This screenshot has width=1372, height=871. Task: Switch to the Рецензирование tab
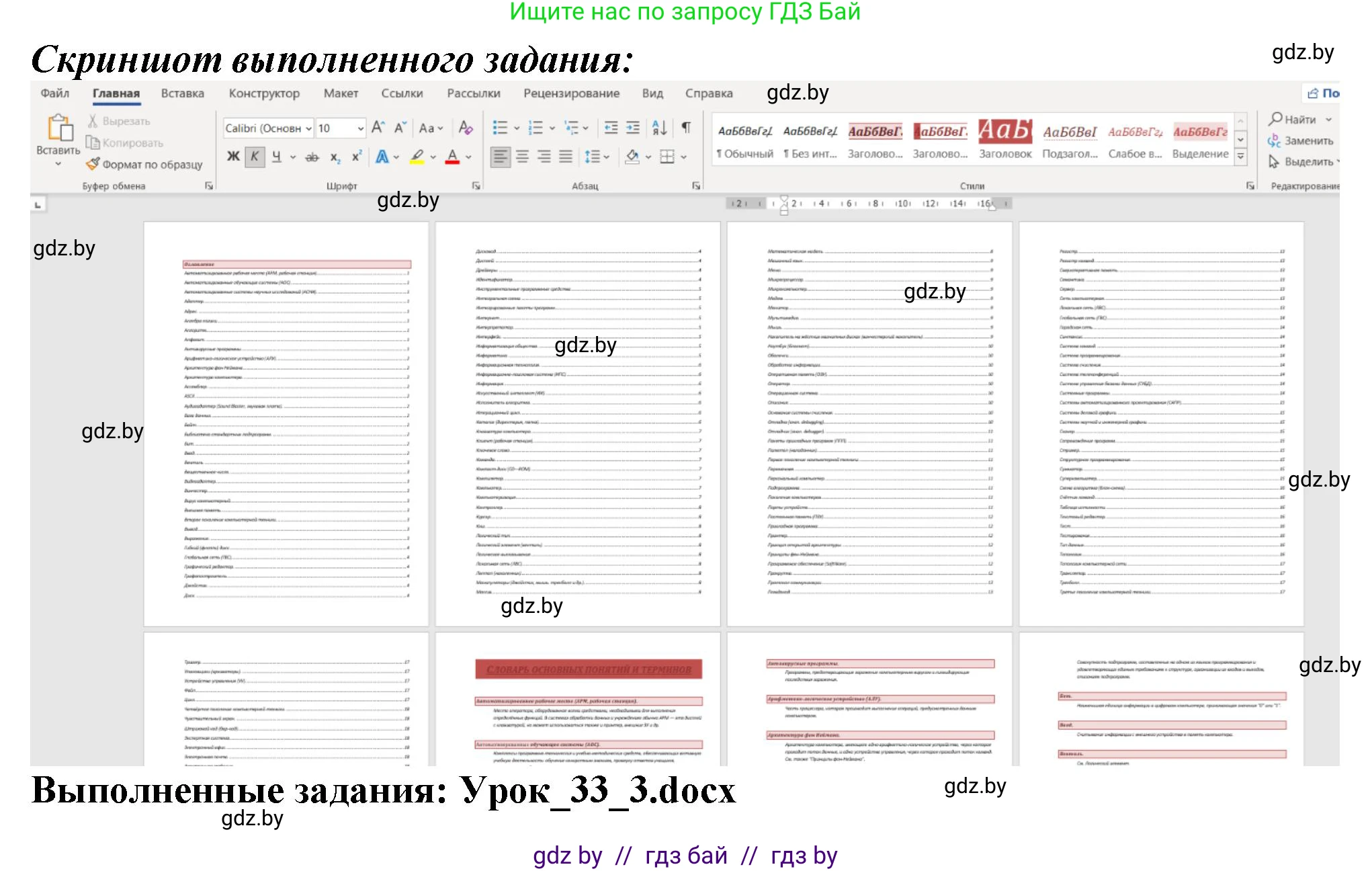[571, 93]
